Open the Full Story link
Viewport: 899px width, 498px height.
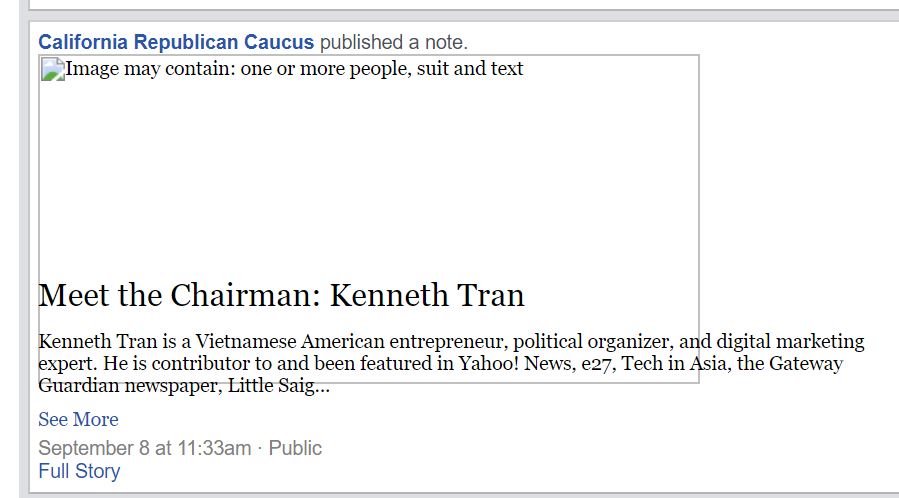click(x=79, y=471)
